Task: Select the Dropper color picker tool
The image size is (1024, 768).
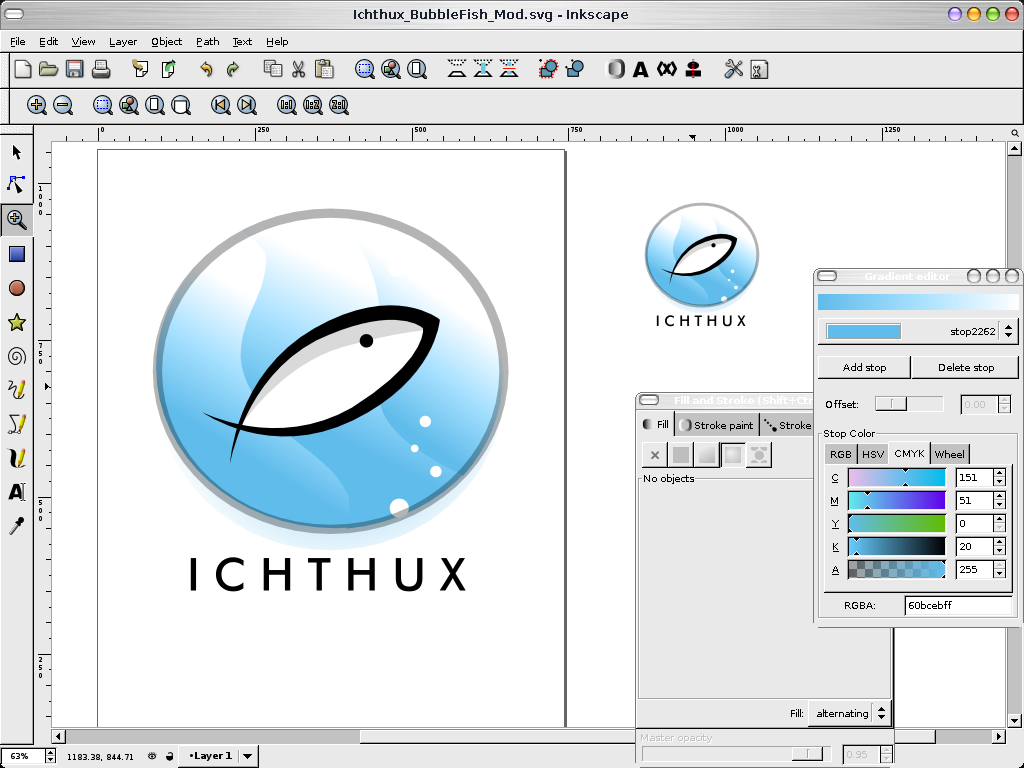Action: 17,526
